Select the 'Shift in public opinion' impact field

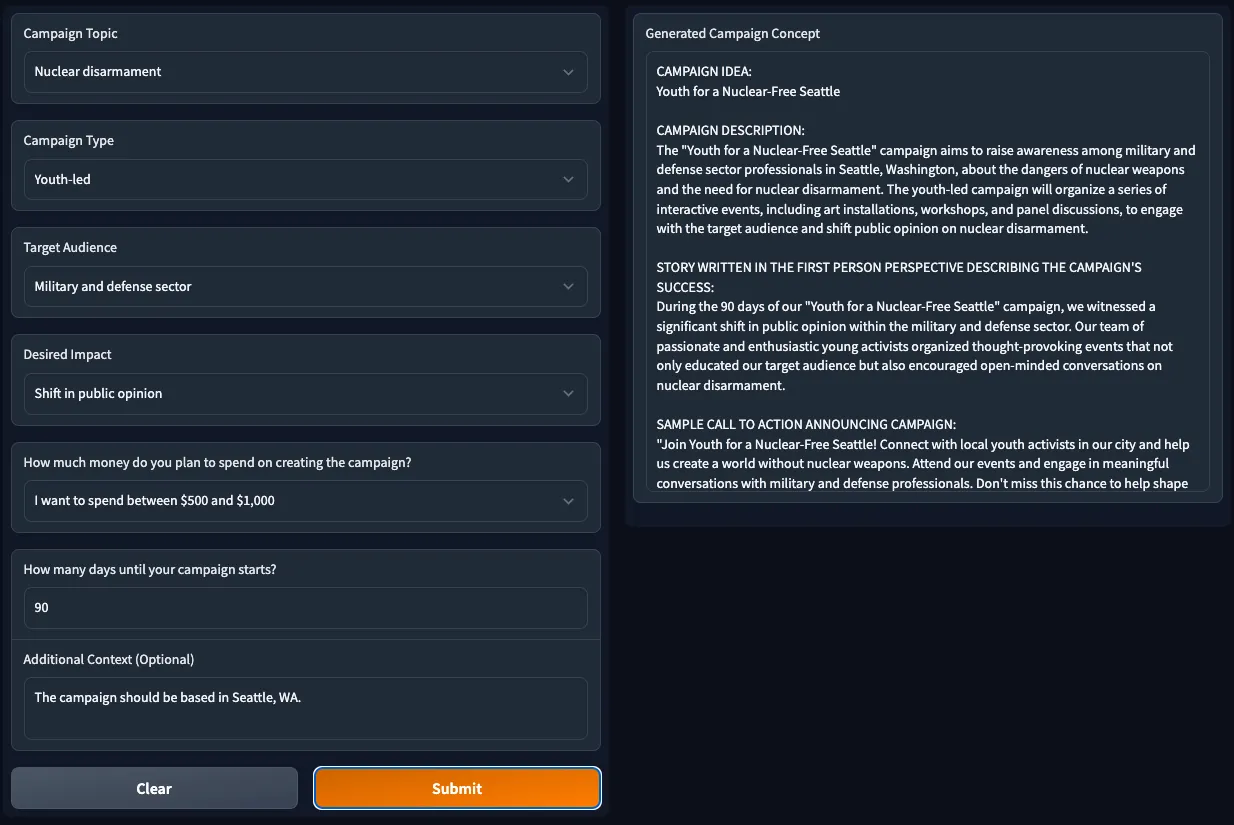coord(290,393)
